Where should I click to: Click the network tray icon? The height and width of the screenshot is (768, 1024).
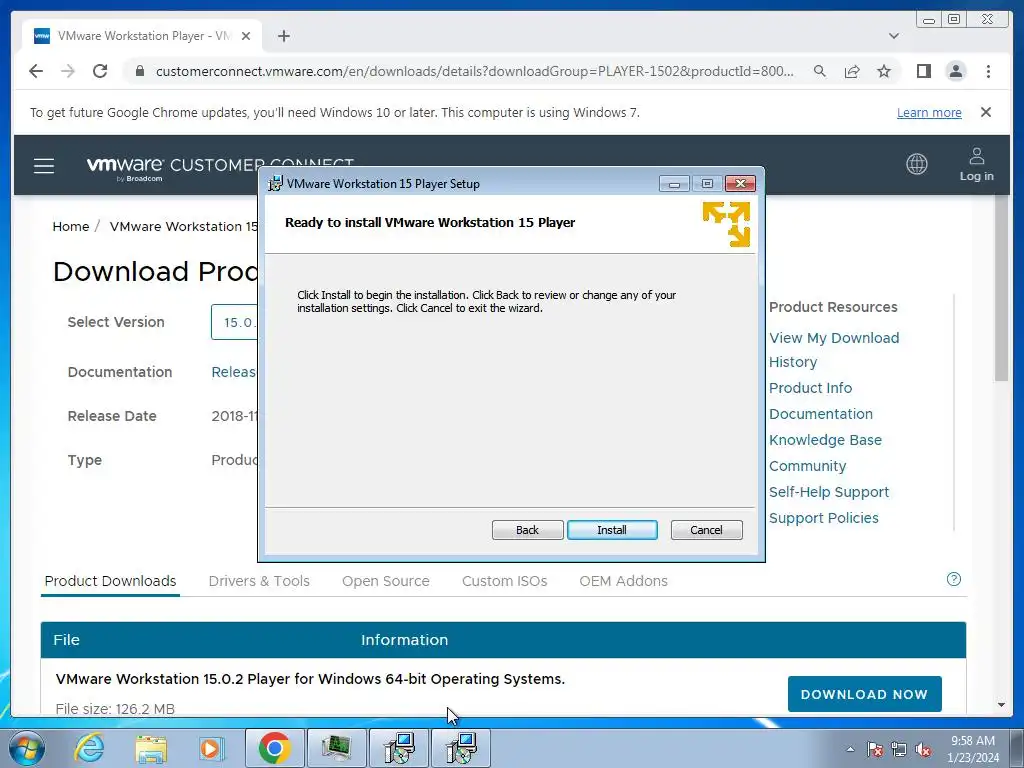(x=899, y=749)
